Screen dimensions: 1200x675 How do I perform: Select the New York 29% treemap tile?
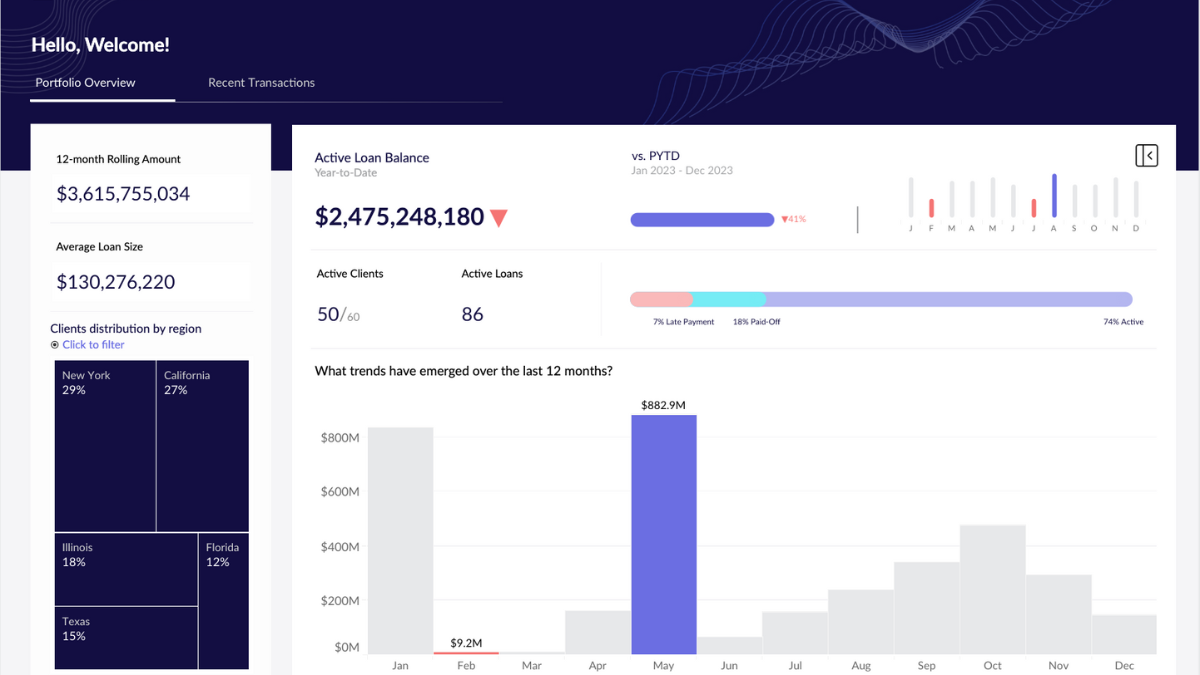(104, 445)
